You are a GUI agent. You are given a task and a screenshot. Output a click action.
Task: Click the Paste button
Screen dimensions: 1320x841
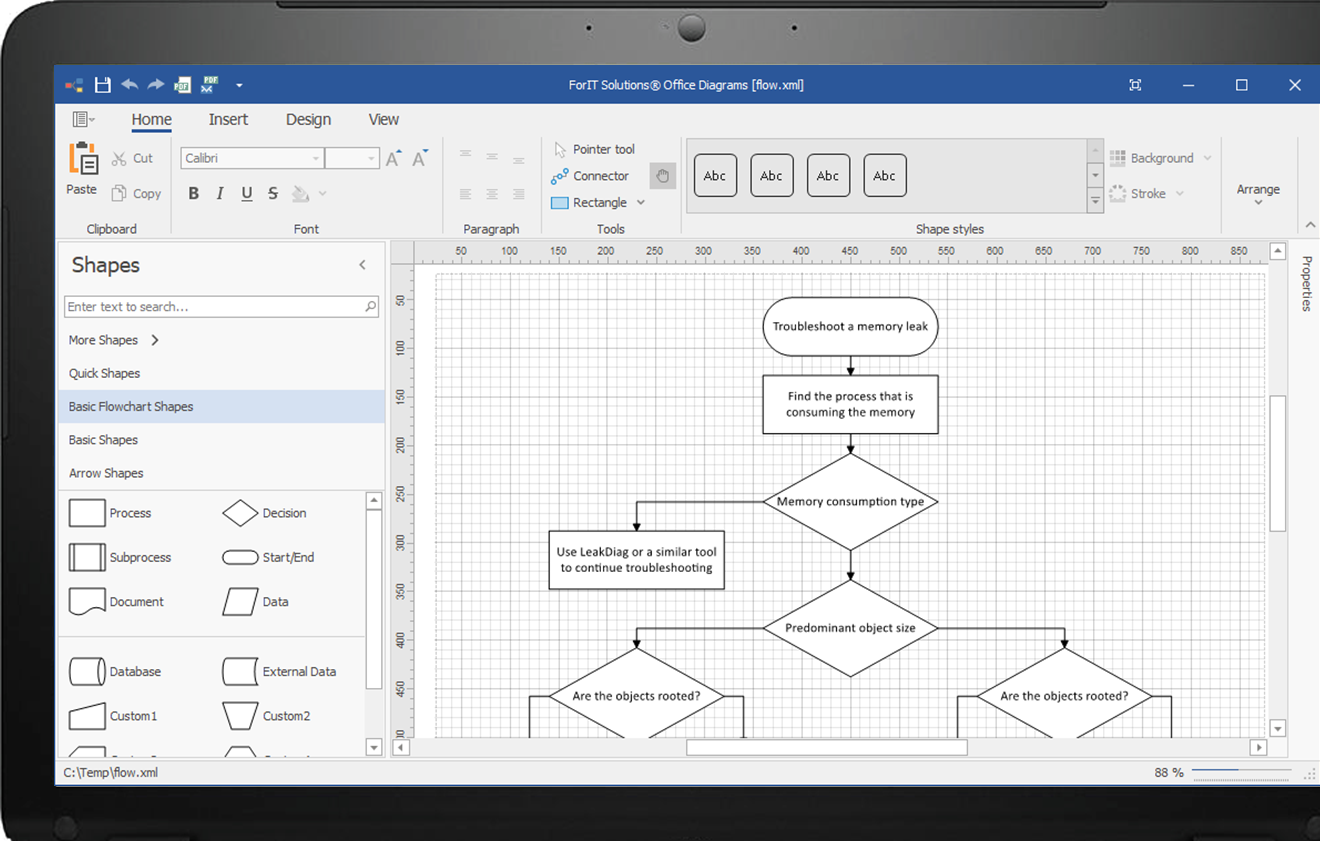pos(82,169)
